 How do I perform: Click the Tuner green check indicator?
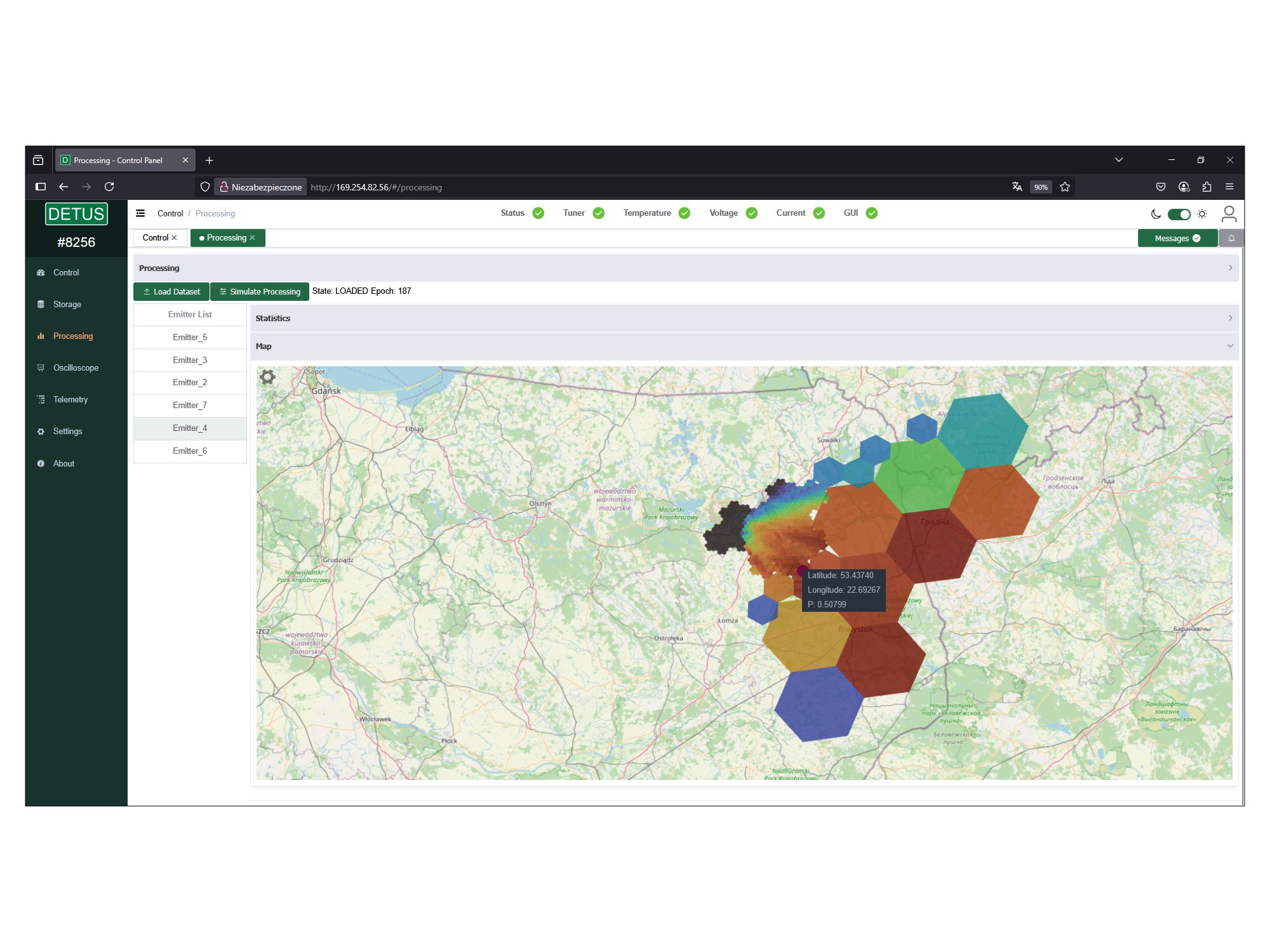[x=599, y=213]
